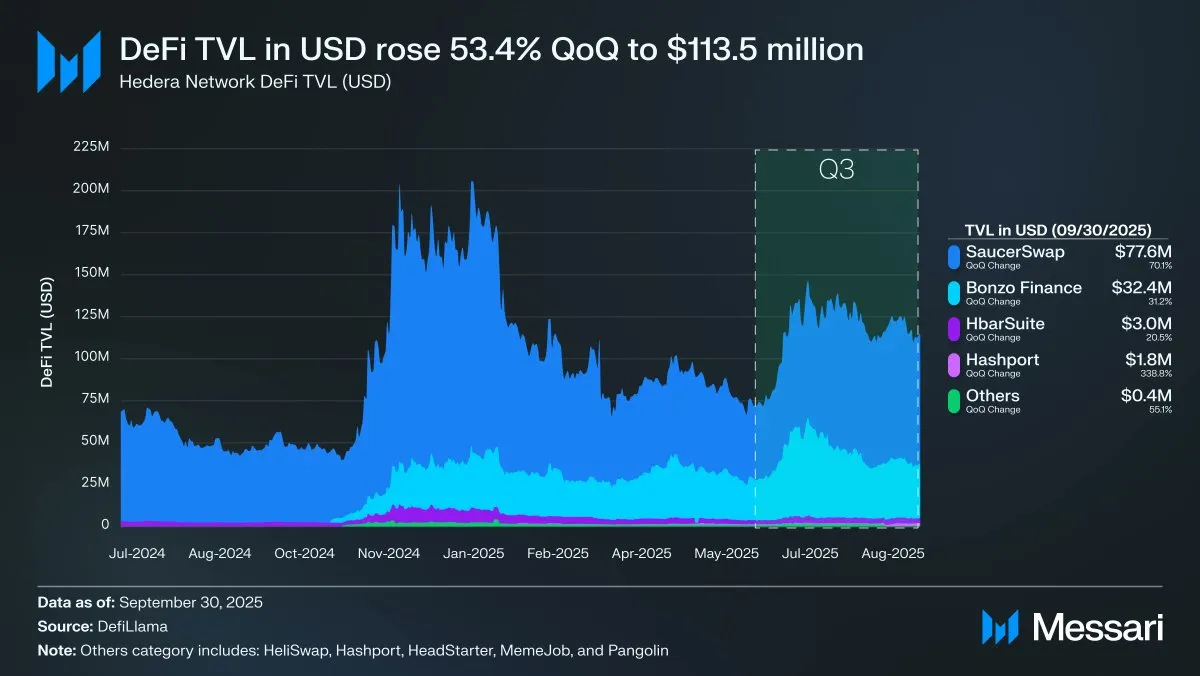Click the Bonzo Finance cyan legend swatch
Image resolution: width=1200 pixels, height=676 pixels.
pos(955,292)
